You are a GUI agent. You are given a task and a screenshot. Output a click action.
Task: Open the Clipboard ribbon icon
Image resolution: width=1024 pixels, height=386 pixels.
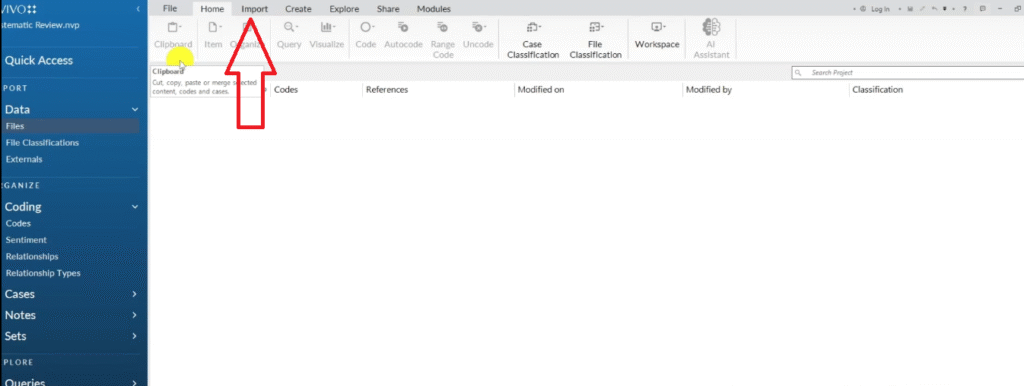pos(173,36)
